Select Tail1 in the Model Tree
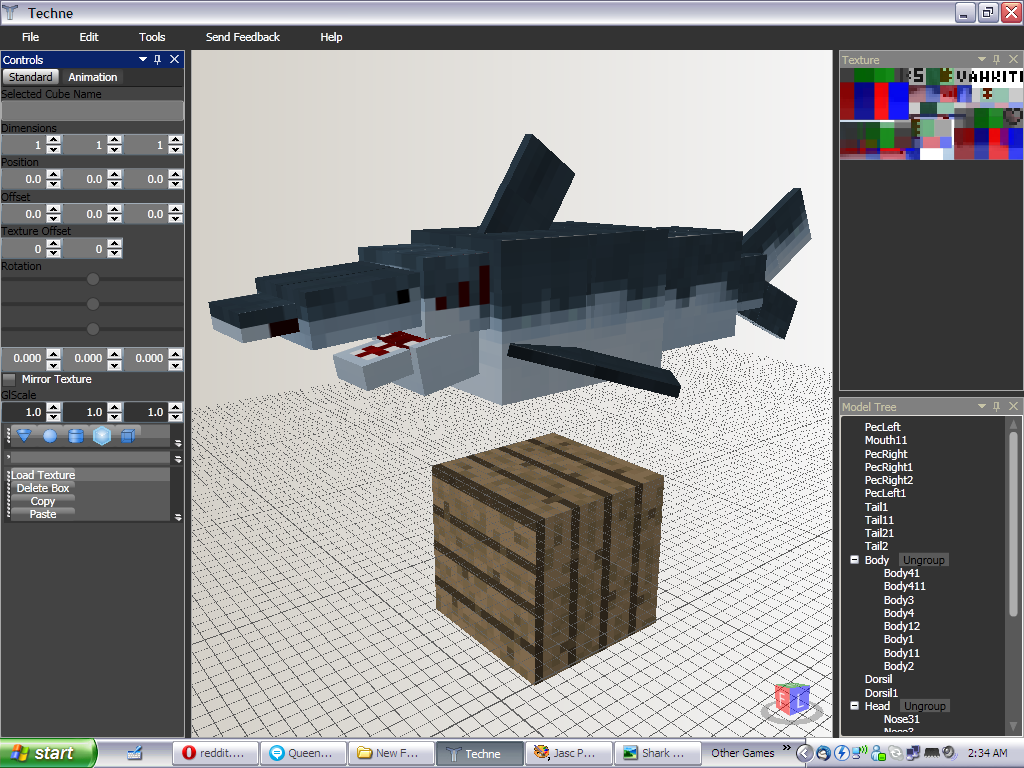This screenshot has height=768, width=1024. (875, 507)
